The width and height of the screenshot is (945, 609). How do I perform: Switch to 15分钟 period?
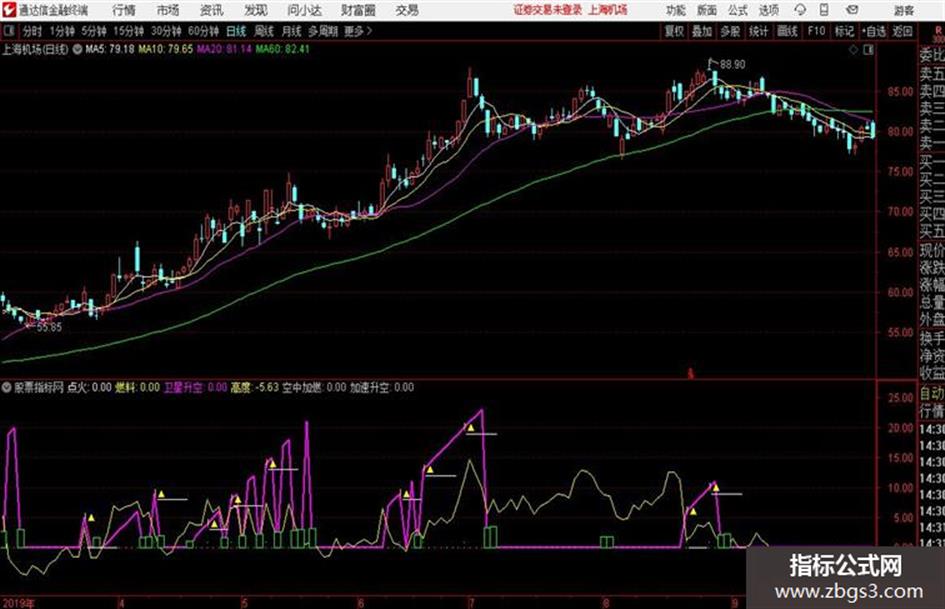[x=128, y=31]
